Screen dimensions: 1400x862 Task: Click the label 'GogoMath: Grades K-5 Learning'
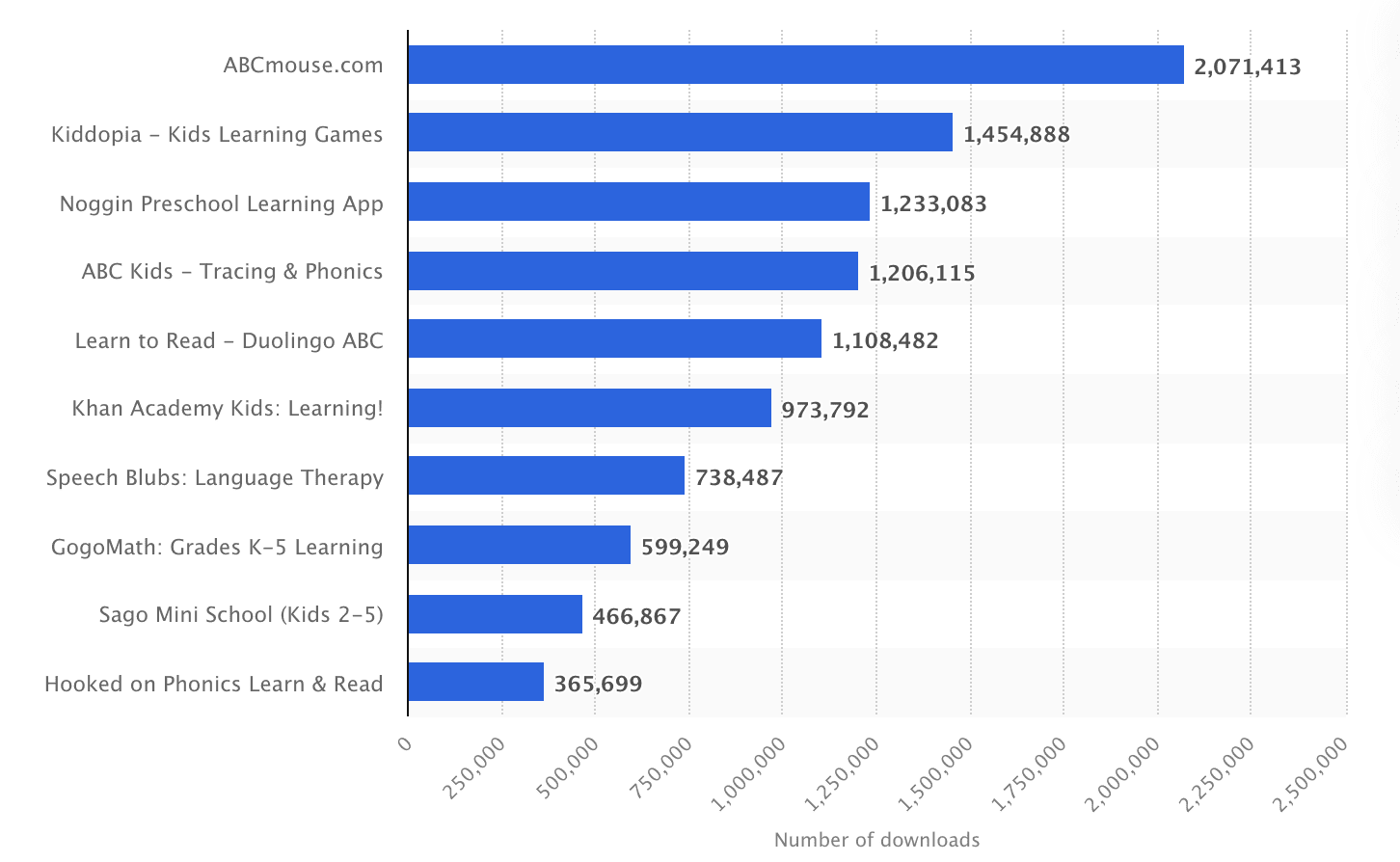point(217,548)
